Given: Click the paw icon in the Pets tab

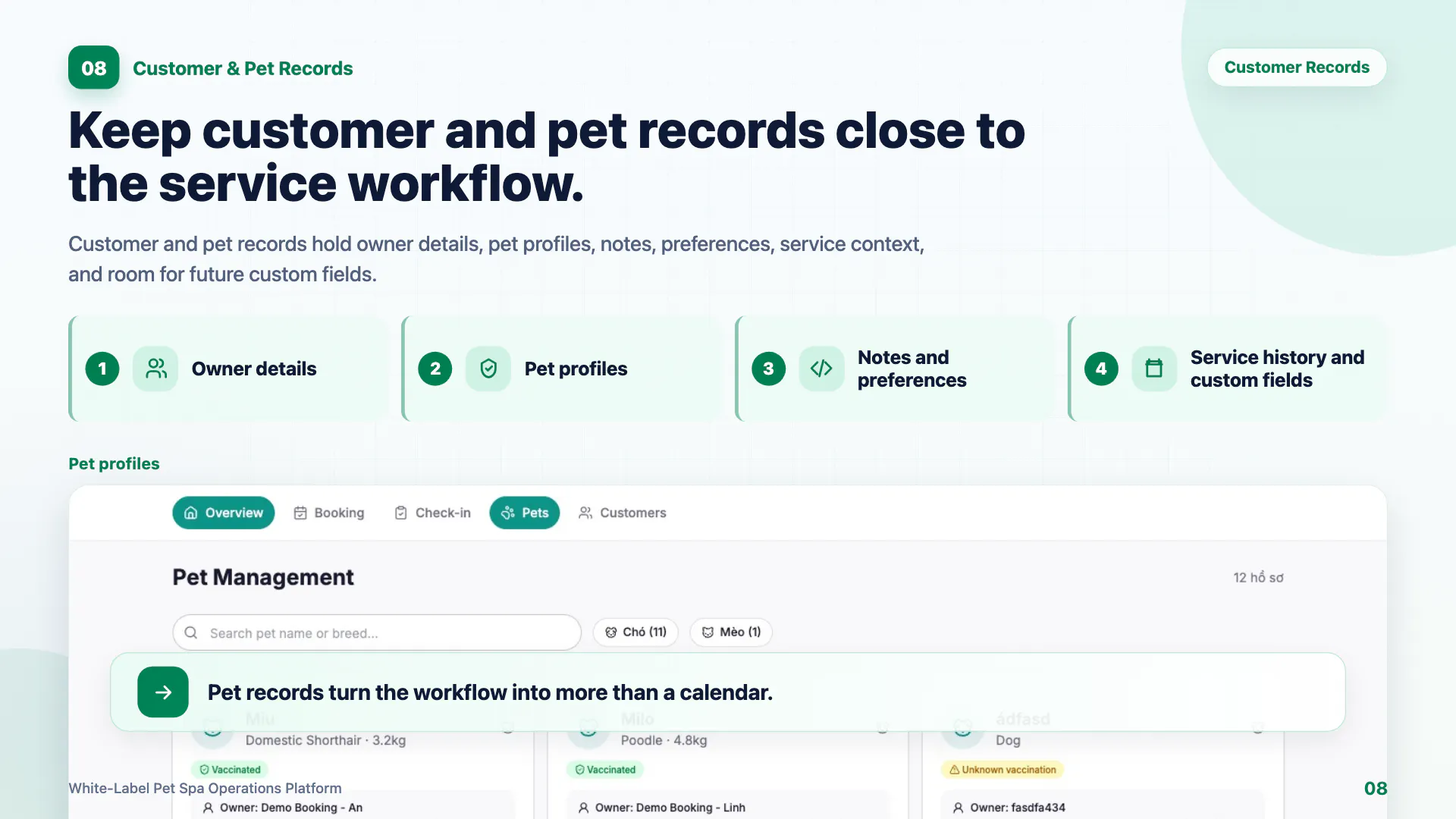Looking at the screenshot, I should (508, 513).
